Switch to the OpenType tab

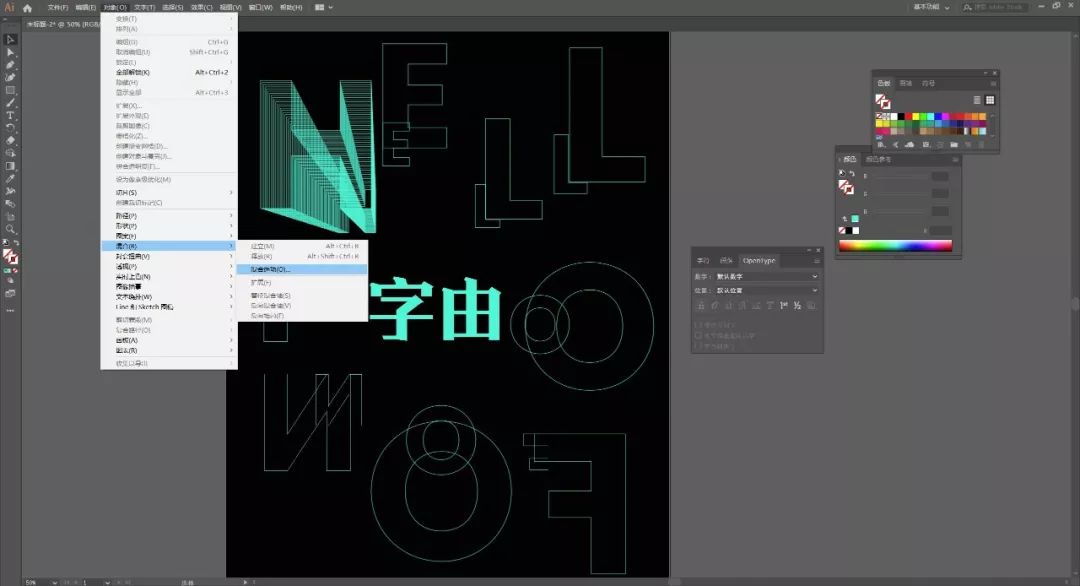pos(758,261)
